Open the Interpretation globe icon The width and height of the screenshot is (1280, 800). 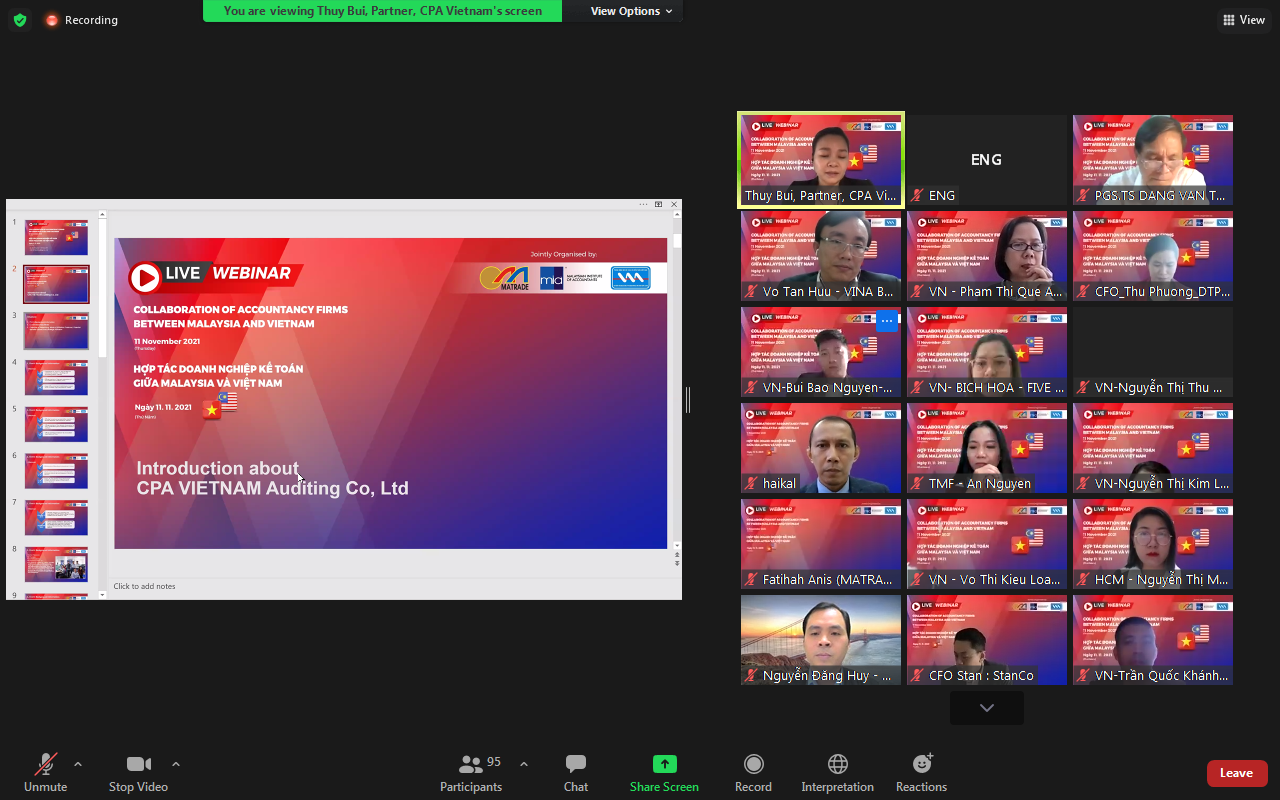click(838, 773)
